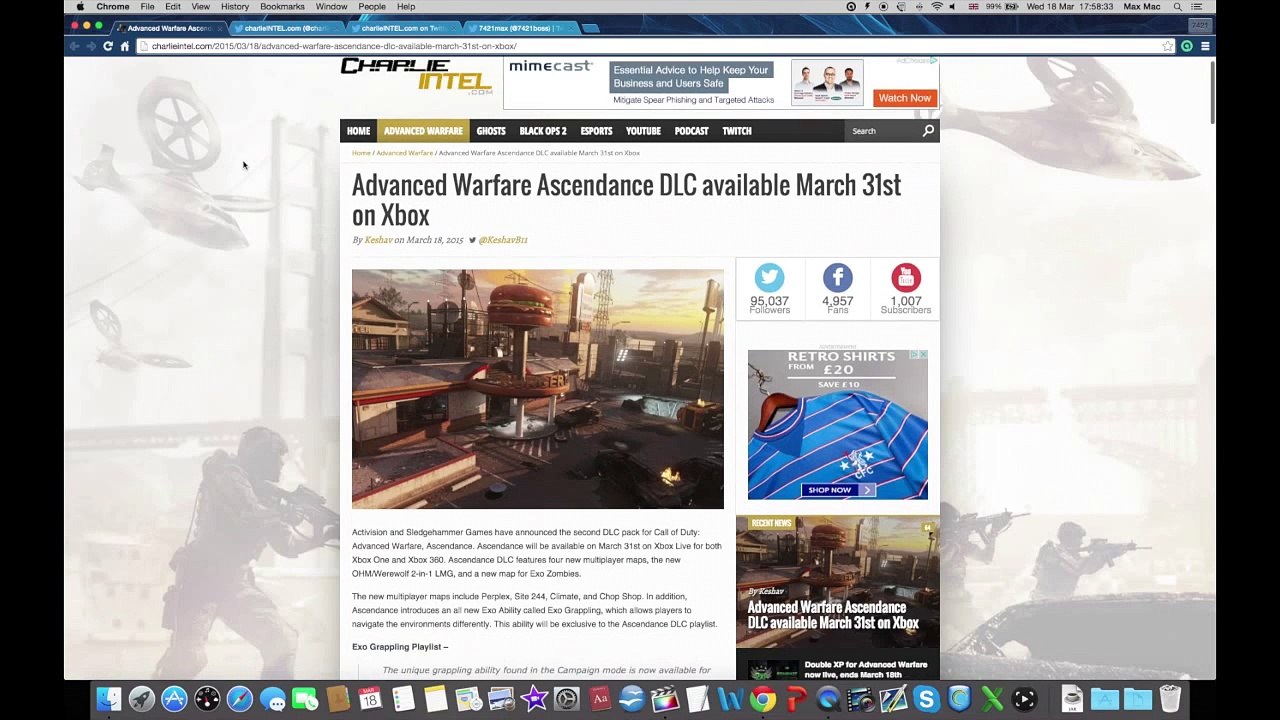This screenshot has width=1280, height=720.
Task: Click the Watch Now ad button
Action: point(904,98)
